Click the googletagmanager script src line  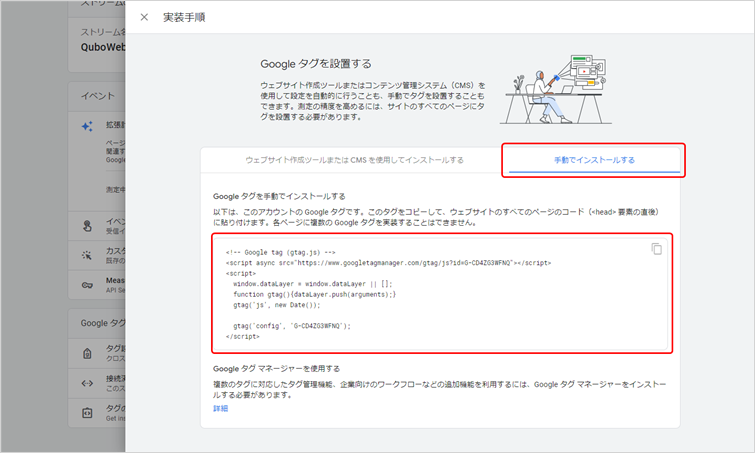point(389,263)
